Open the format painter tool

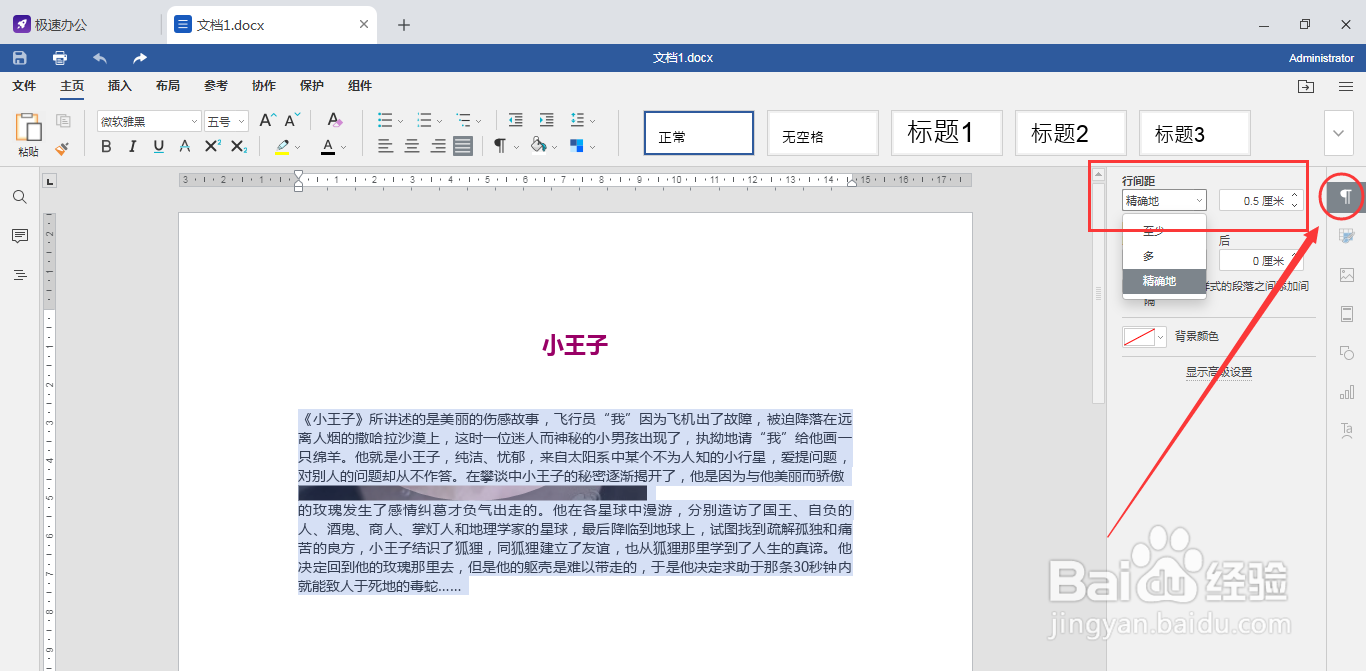[x=62, y=147]
